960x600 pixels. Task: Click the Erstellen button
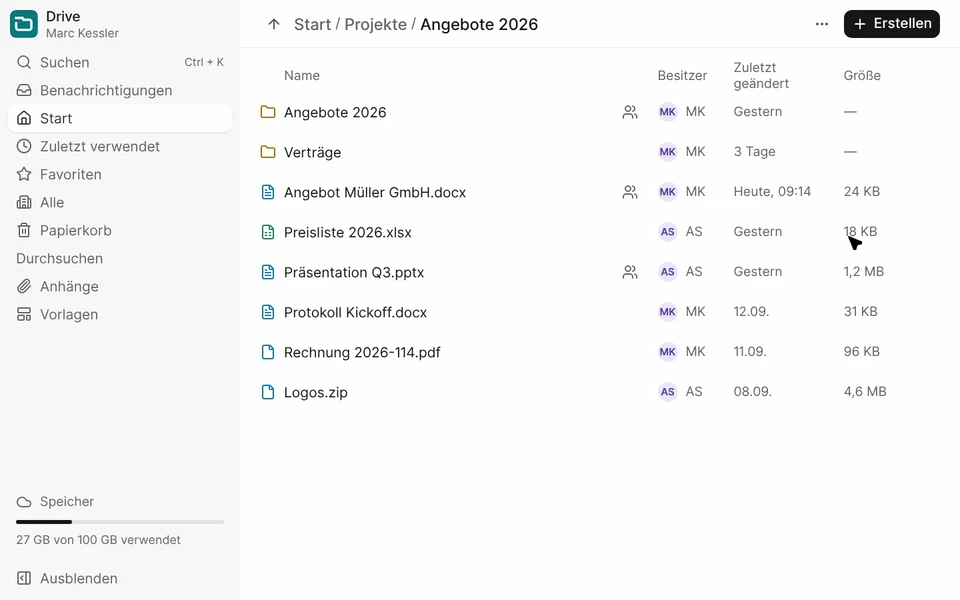pos(891,24)
